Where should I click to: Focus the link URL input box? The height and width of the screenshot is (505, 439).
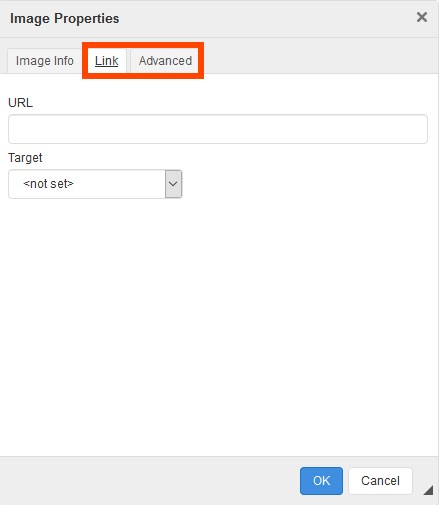coord(218,129)
